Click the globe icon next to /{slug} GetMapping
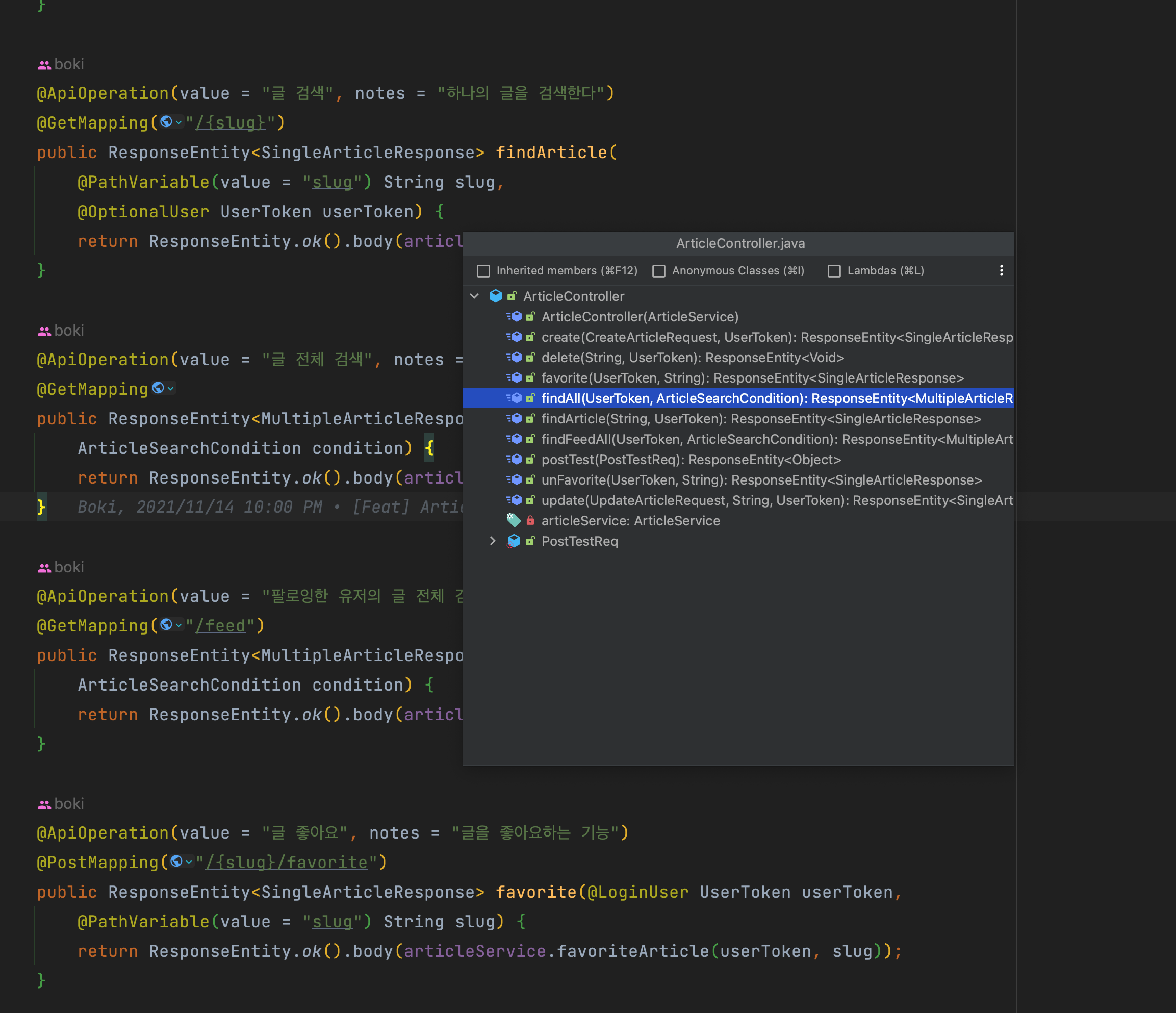This screenshot has height=1013, width=1176. [x=166, y=121]
